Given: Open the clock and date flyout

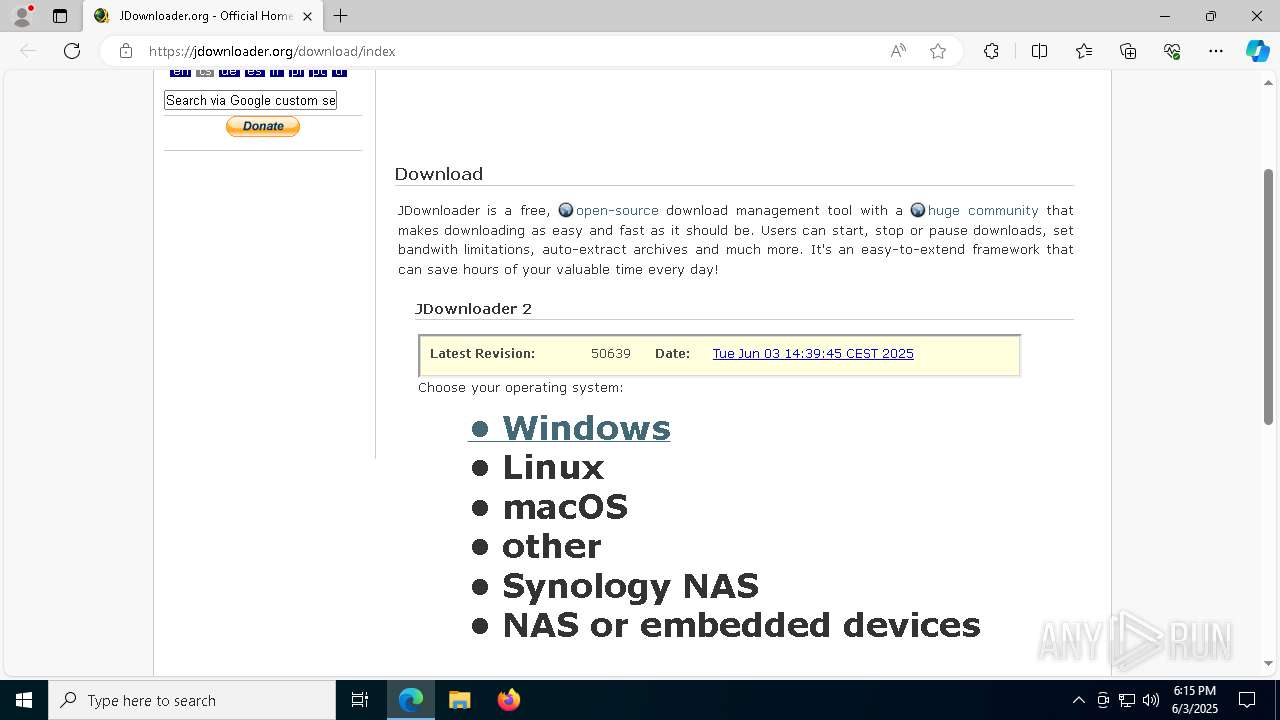Looking at the screenshot, I should 1195,700.
